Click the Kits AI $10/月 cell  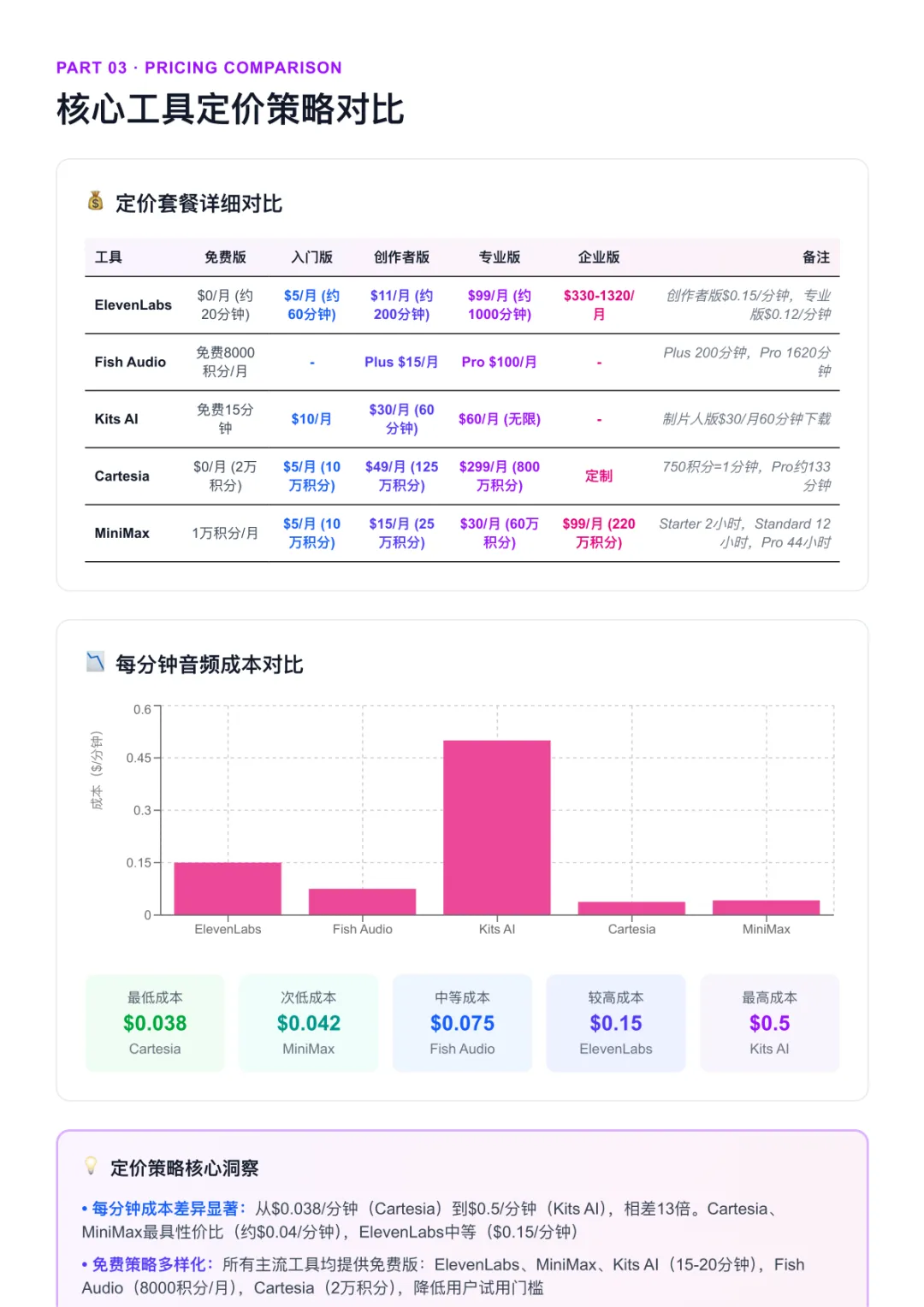point(311,419)
